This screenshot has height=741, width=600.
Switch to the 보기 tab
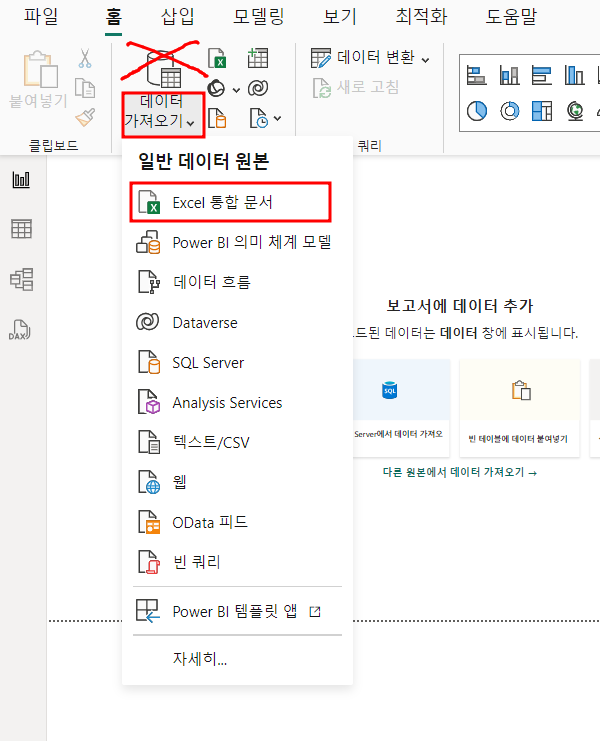(340, 17)
